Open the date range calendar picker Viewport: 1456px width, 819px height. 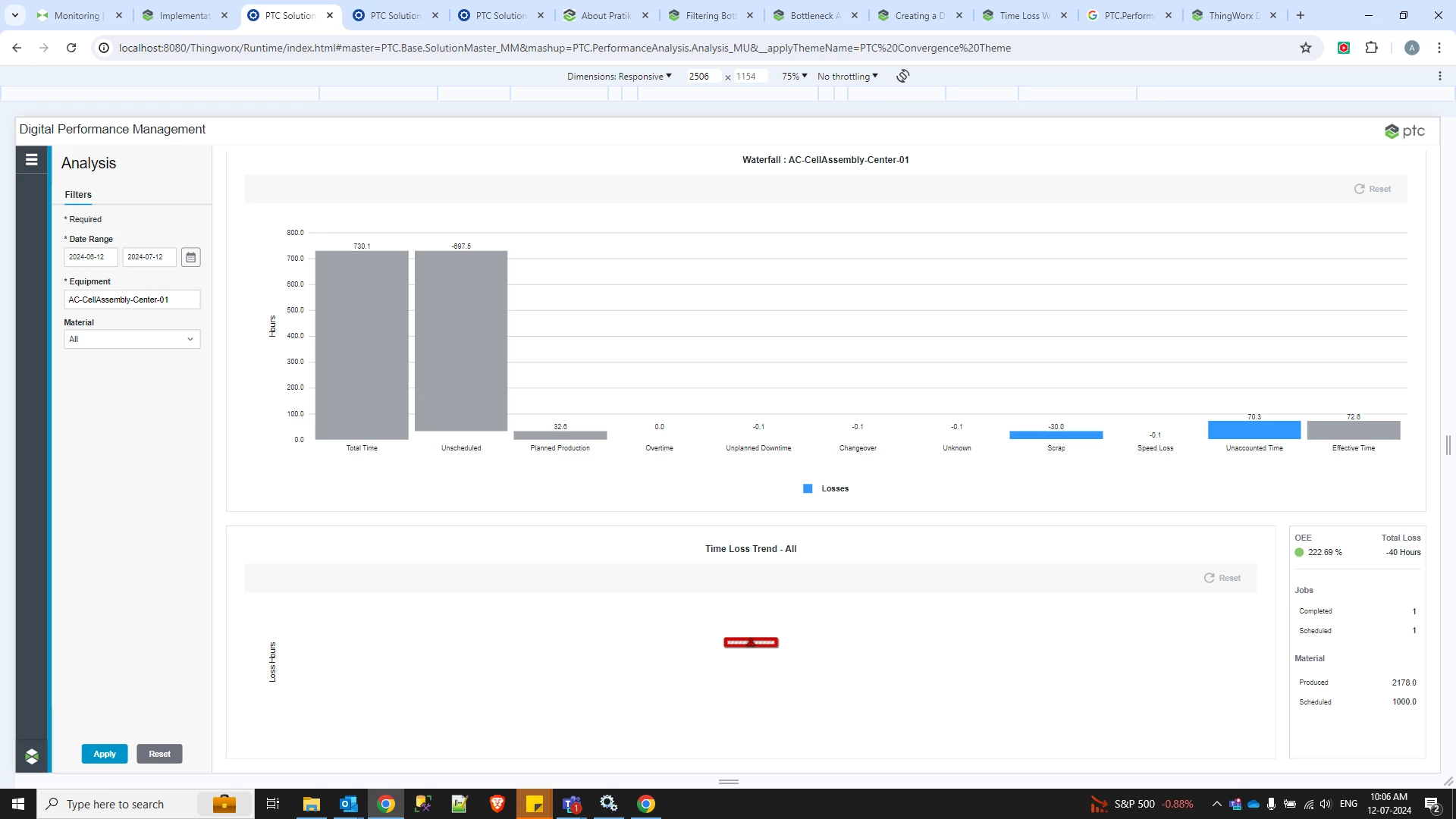point(190,257)
